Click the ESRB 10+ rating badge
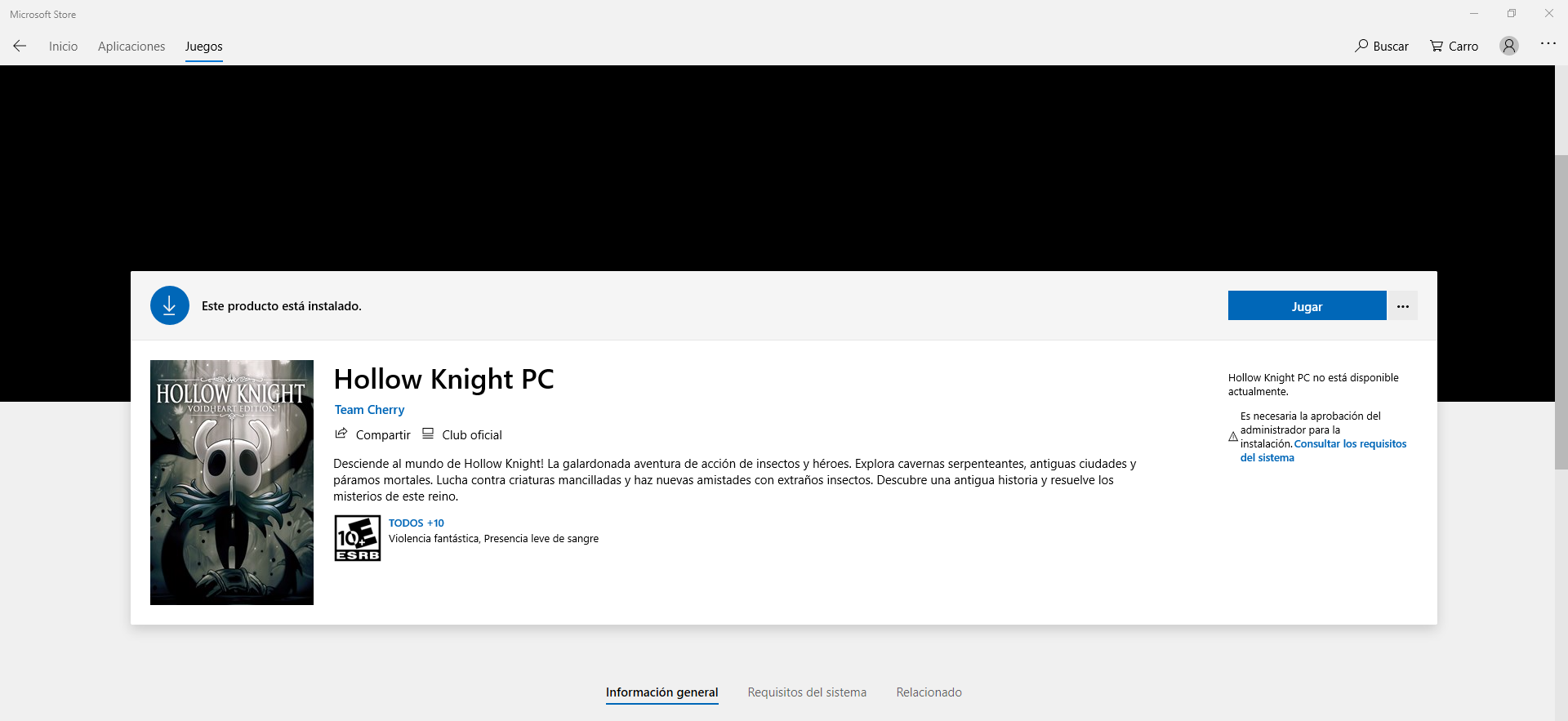The image size is (1568, 721). pyautogui.click(x=358, y=538)
